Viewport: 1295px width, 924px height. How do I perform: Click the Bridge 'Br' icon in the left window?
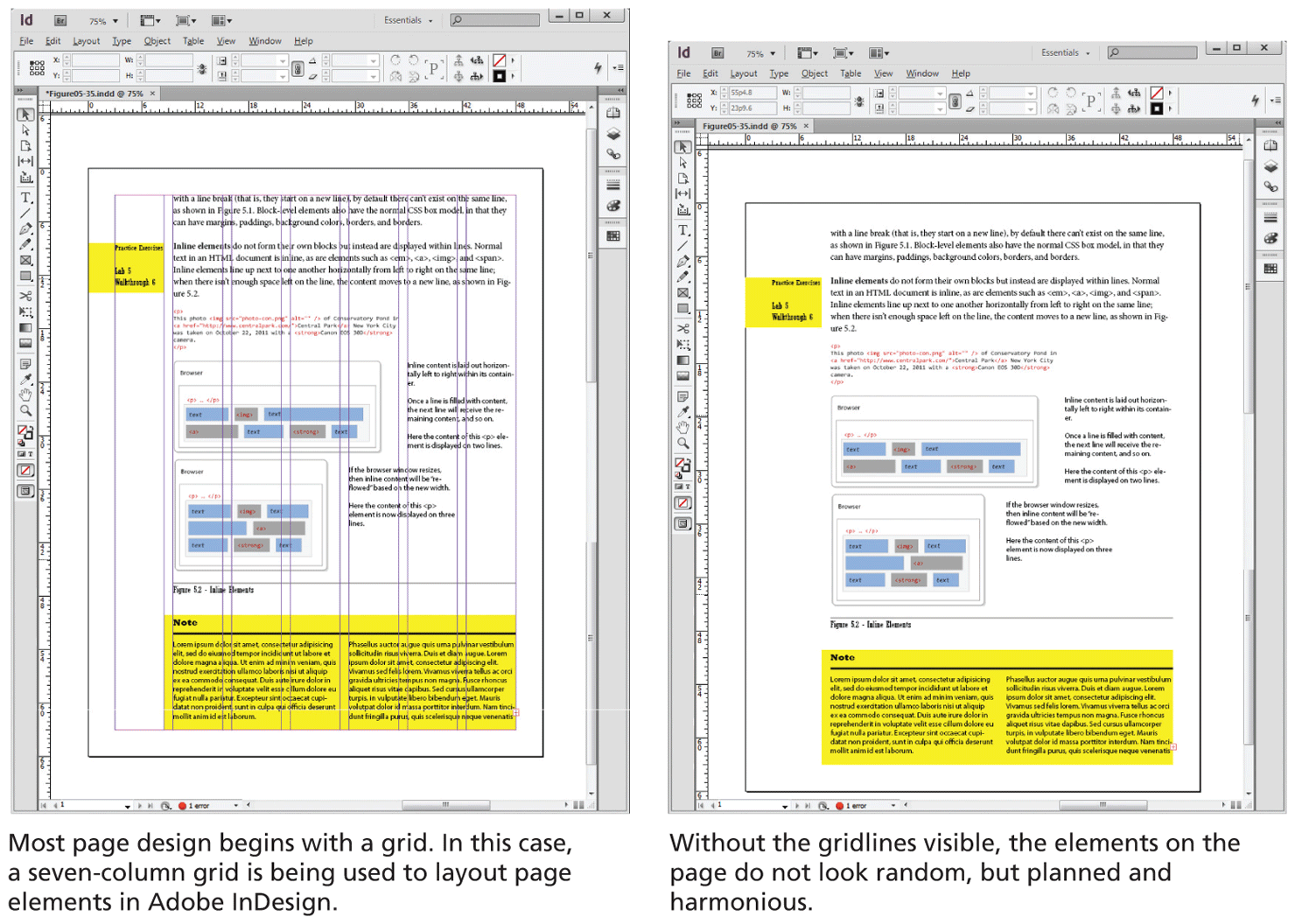(x=60, y=20)
